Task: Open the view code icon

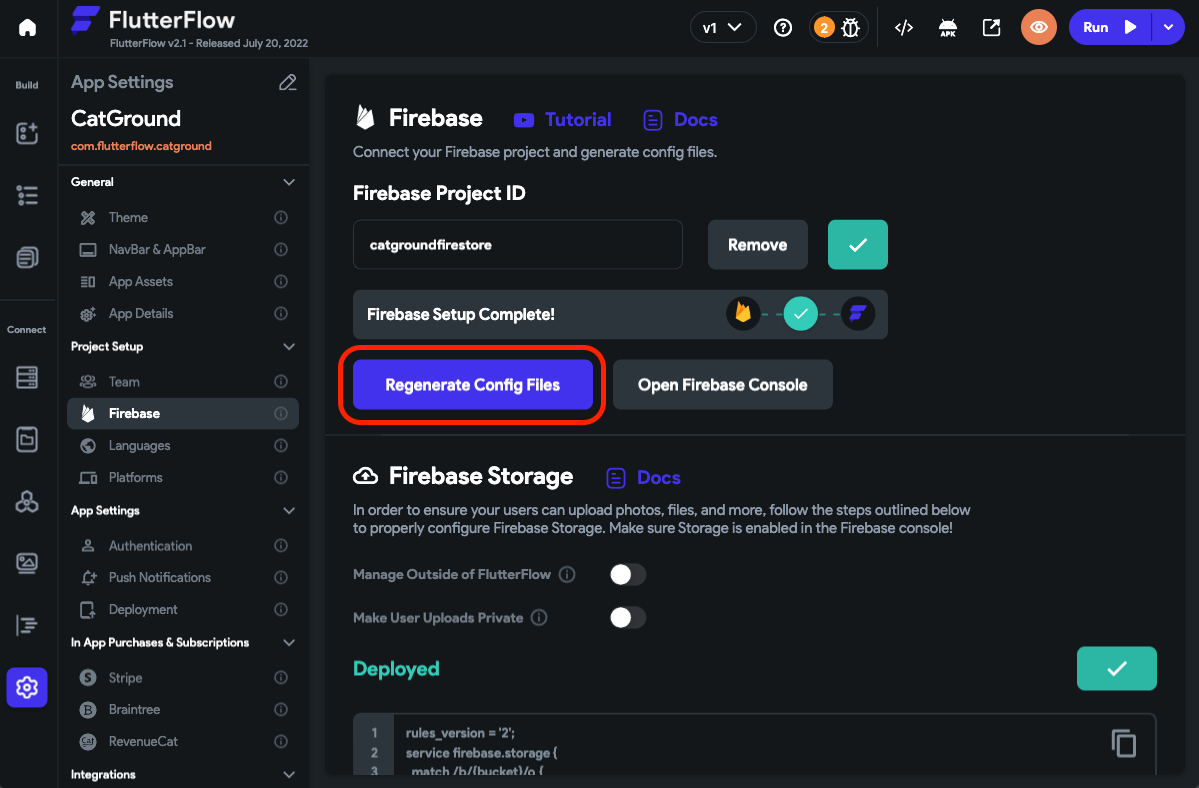Action: click(x=904, y=28)
